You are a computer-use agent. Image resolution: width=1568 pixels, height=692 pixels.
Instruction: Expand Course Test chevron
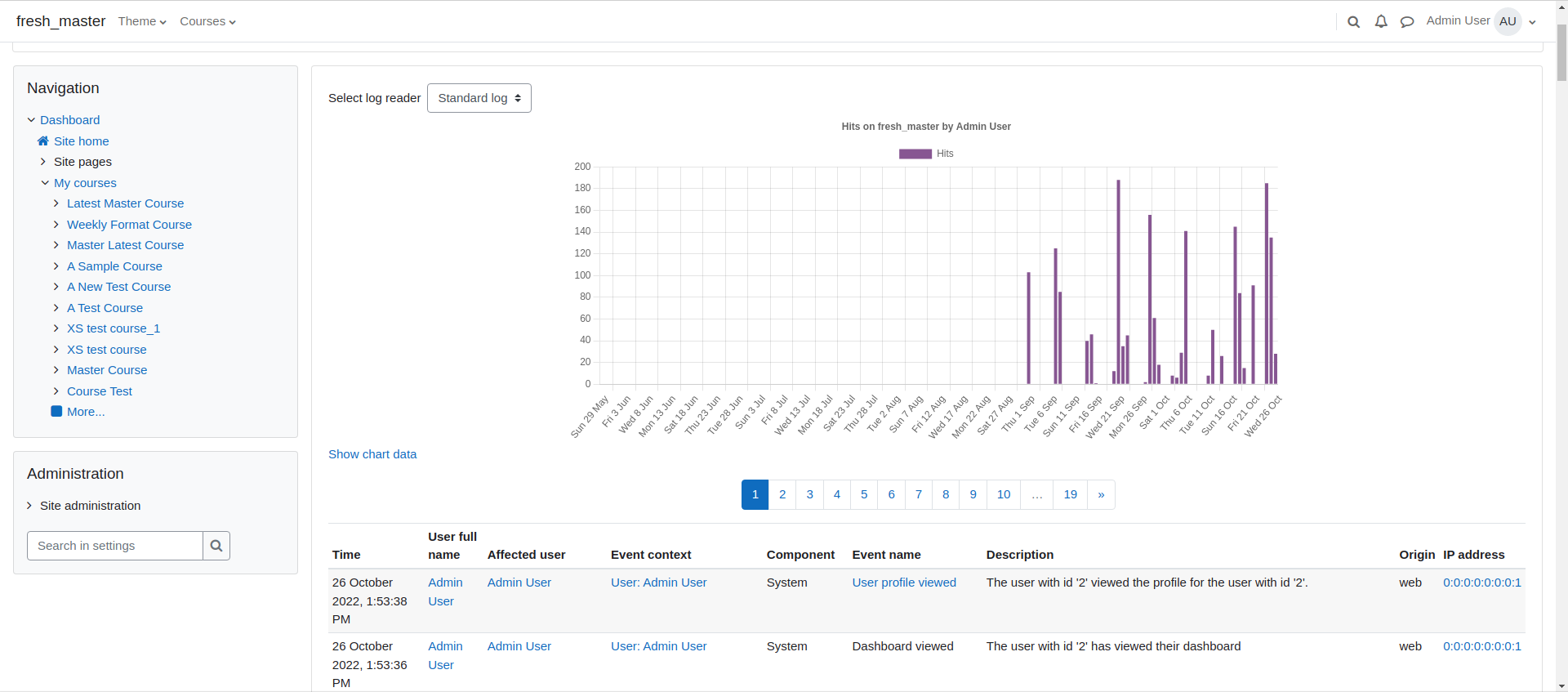click(x=56, y=391)
